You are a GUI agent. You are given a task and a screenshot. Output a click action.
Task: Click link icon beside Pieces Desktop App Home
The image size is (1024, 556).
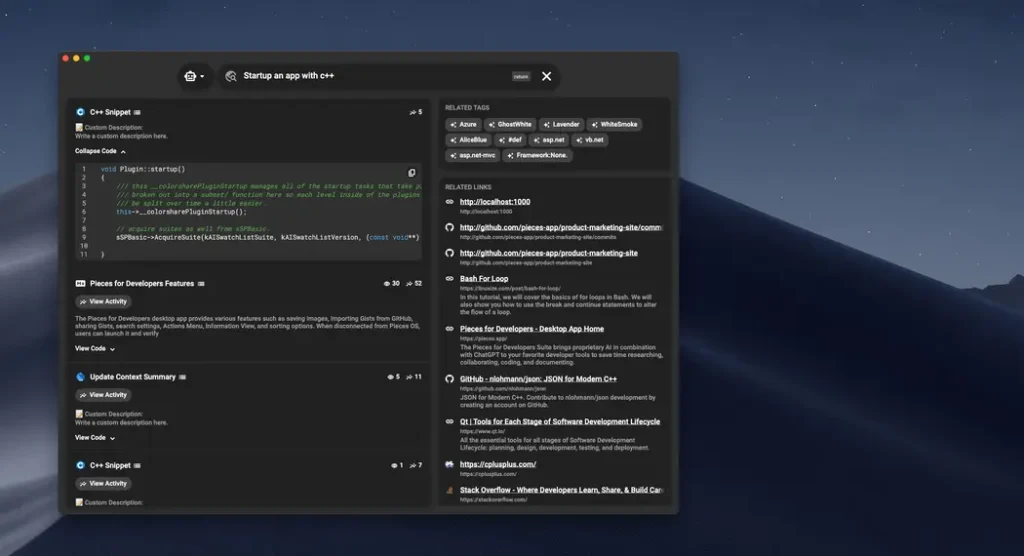pos(449,329)
